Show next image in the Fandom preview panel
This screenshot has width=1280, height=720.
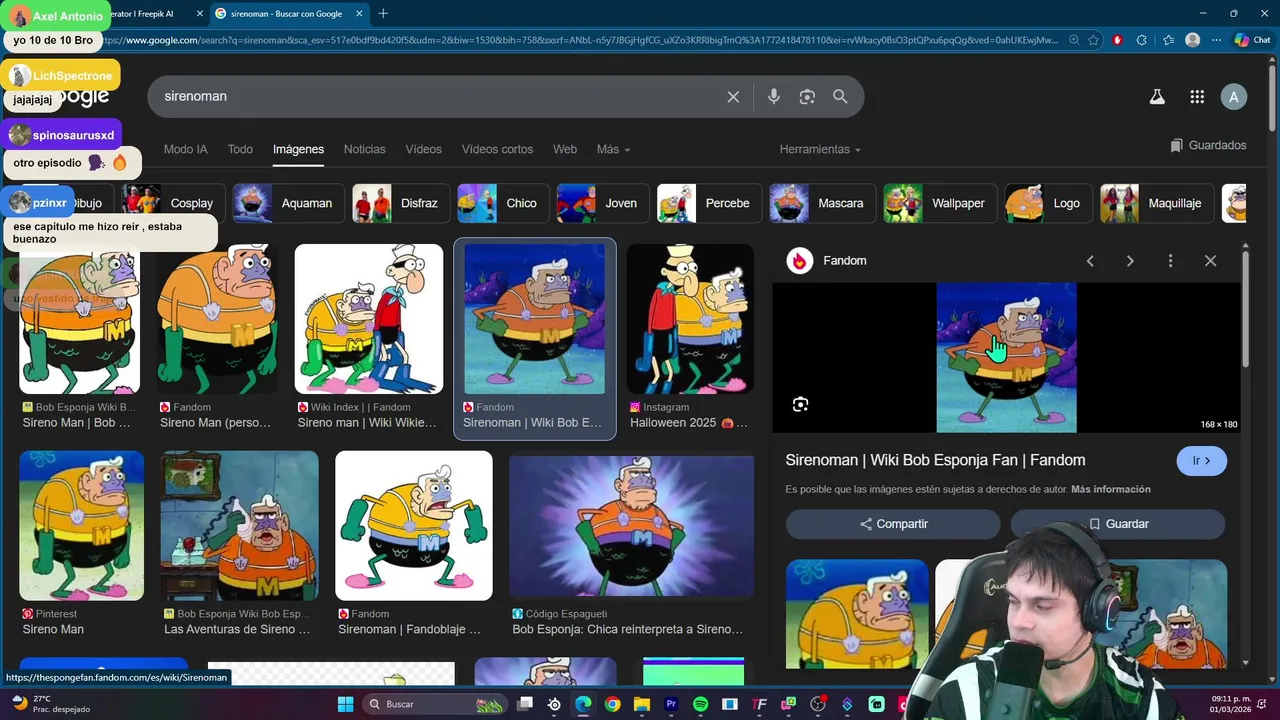[x=1130, y=261]
